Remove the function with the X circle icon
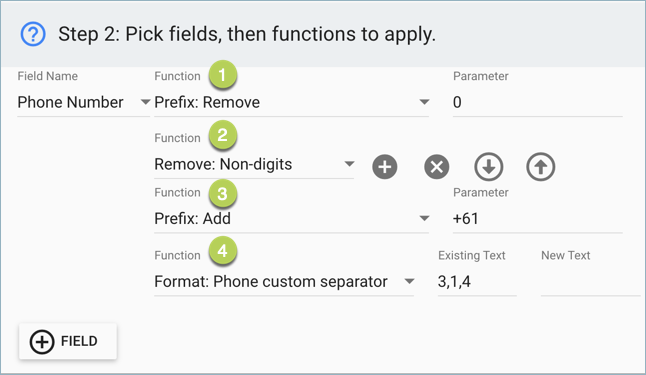This screenshot has height=375, width=646. pos(437,167)
